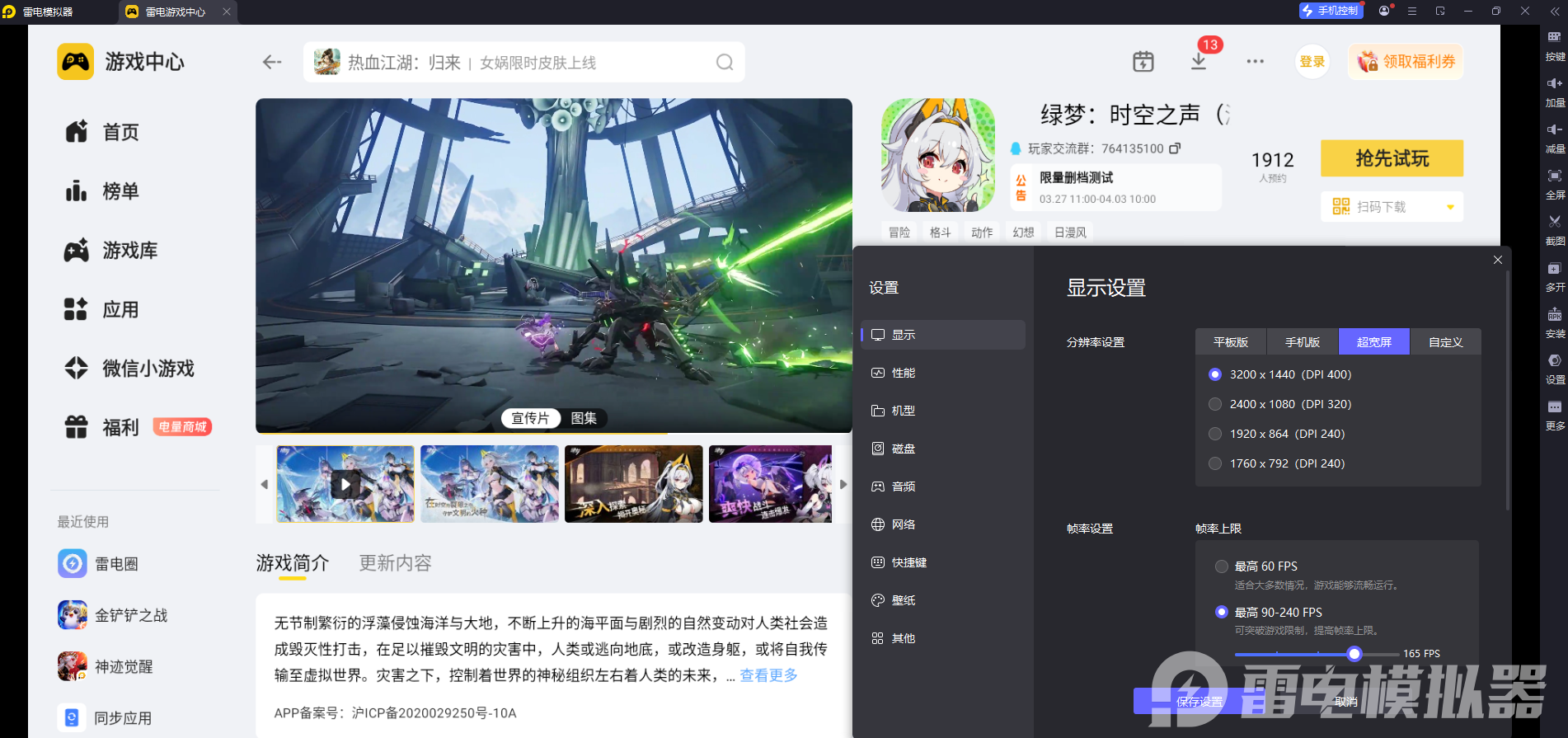Open the 音频 settings section
This screenshot has height=738, width=1568.
[x=943, y=487]
